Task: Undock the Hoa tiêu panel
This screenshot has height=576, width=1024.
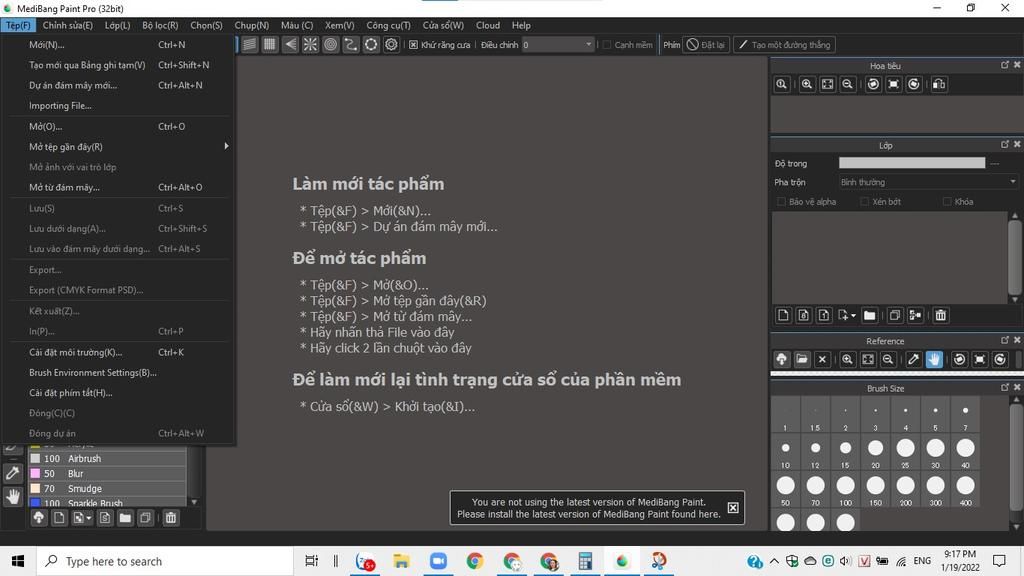Action: pos(1004,65)
